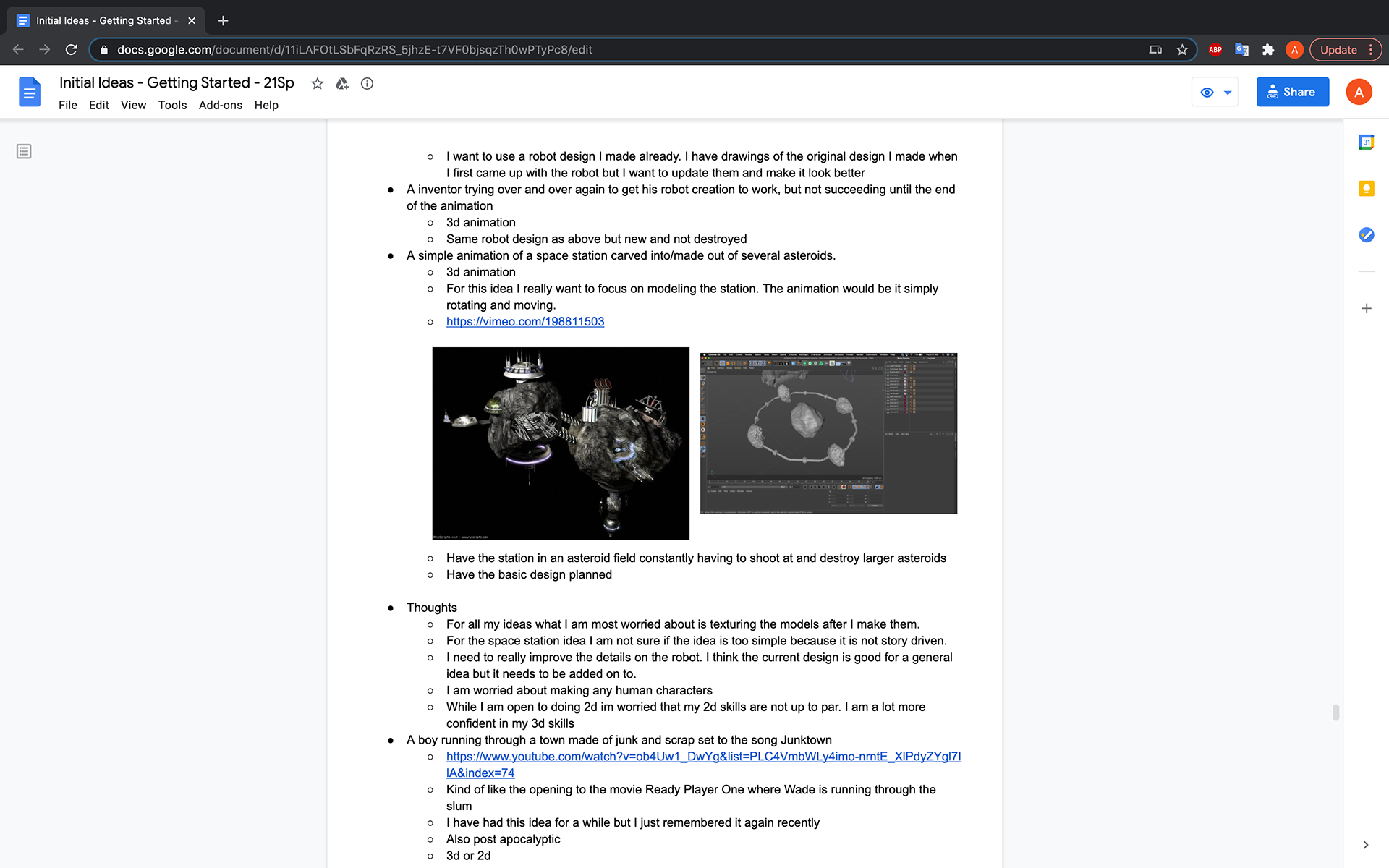Bookmark this page with the star
The height and width of the screenshot is (868, 1389).
point(1182,50)
